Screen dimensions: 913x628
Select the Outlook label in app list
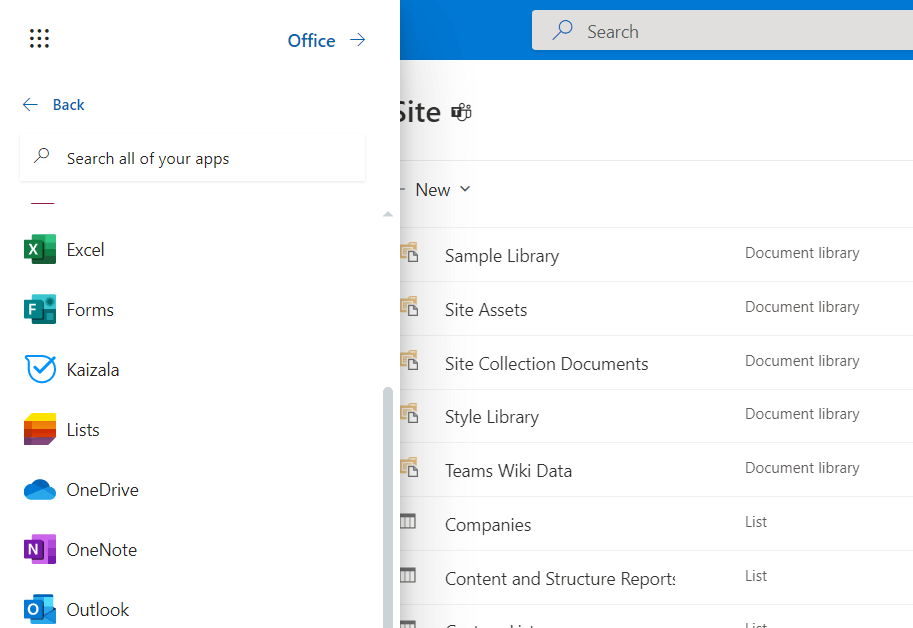(98, 609)
